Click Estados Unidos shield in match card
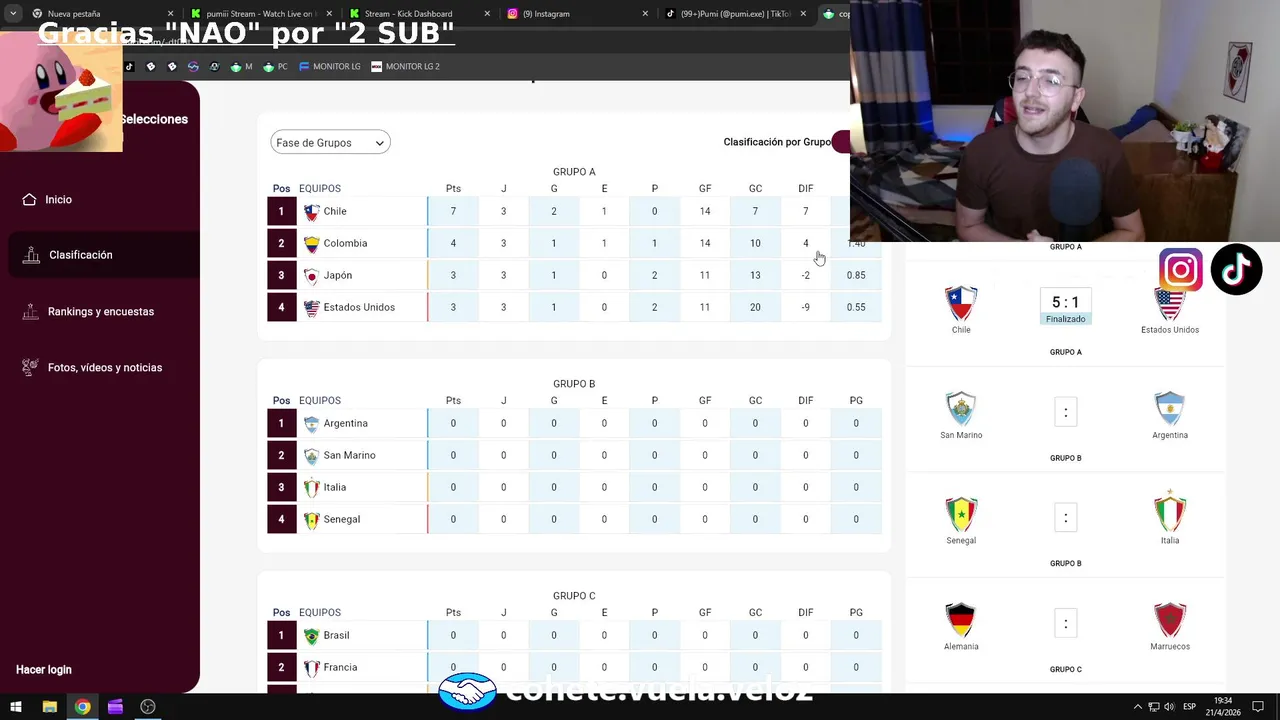The width and height of the screenshot is (1280, 720). click(1169, 305)
